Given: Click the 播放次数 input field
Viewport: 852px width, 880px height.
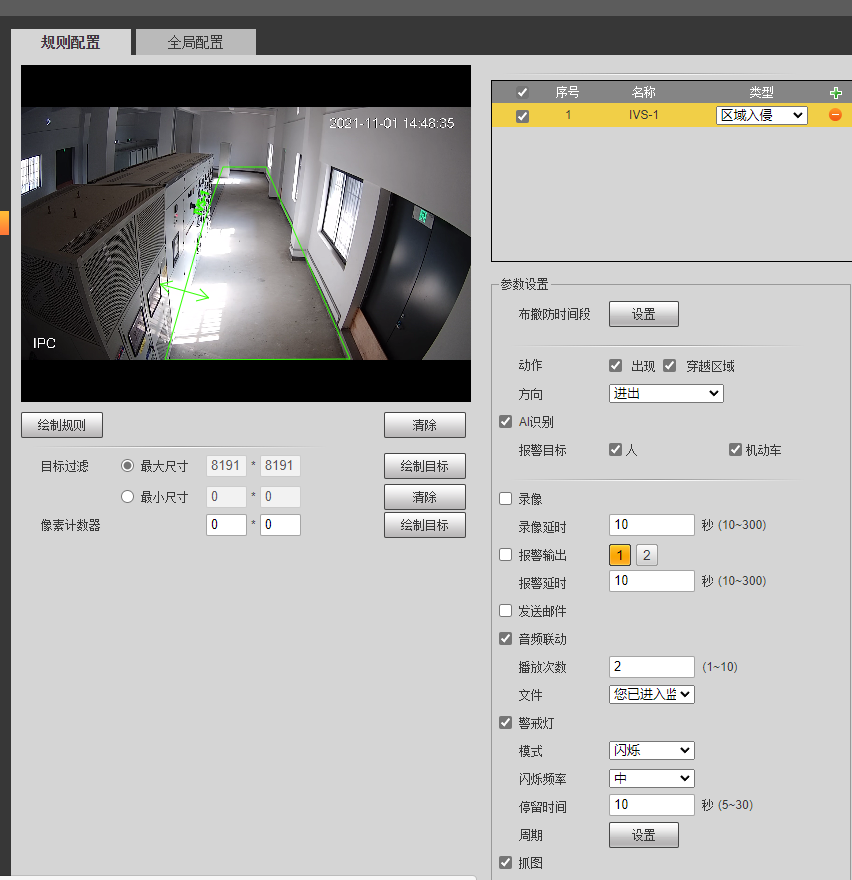Looking at the screenshot, I should 652,667.
